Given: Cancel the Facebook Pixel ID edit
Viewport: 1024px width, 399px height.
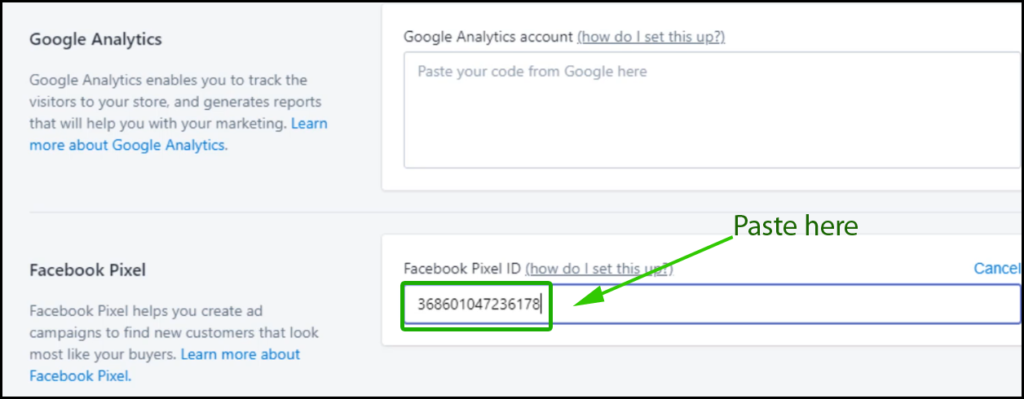Looking at the screenshot, I should click(x=997, y=268).
